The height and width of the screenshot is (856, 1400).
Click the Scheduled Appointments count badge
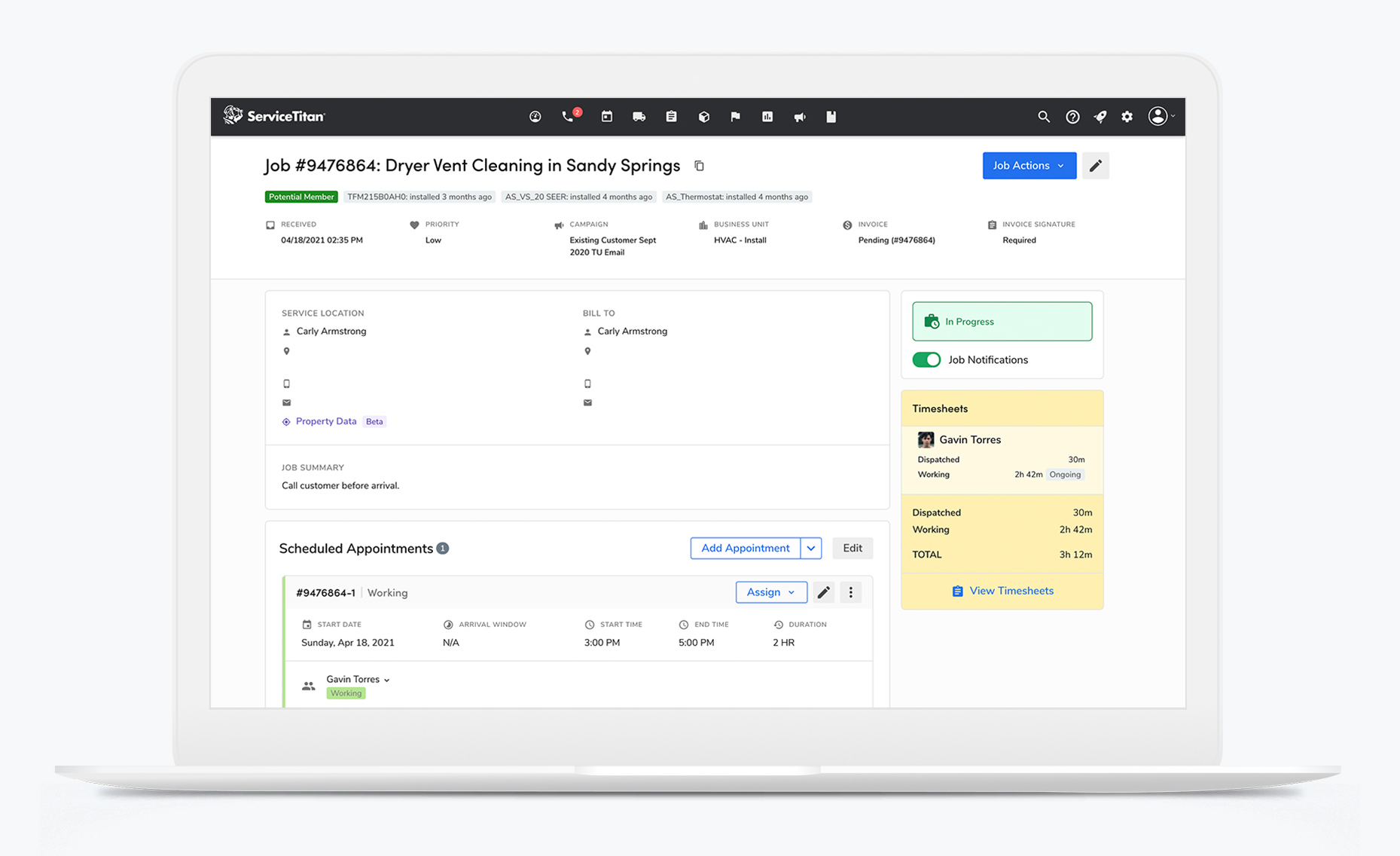[x=443, y=549]
